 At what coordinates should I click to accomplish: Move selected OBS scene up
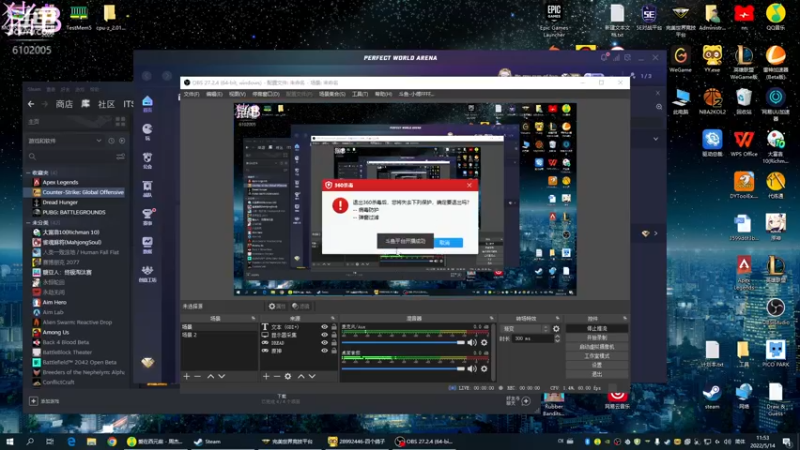tap(211, 377)
